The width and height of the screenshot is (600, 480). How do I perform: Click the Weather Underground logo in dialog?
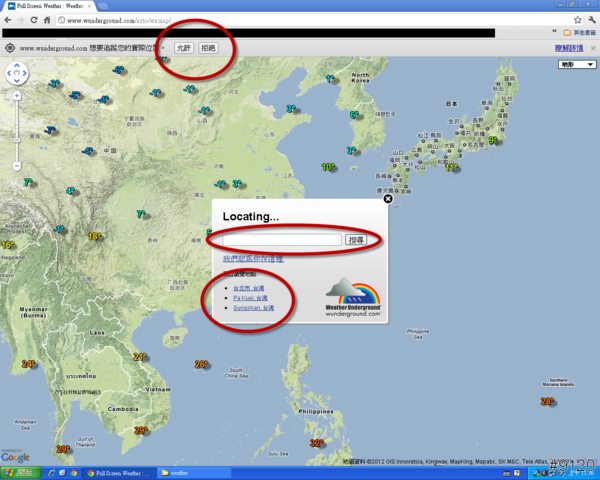353,297
